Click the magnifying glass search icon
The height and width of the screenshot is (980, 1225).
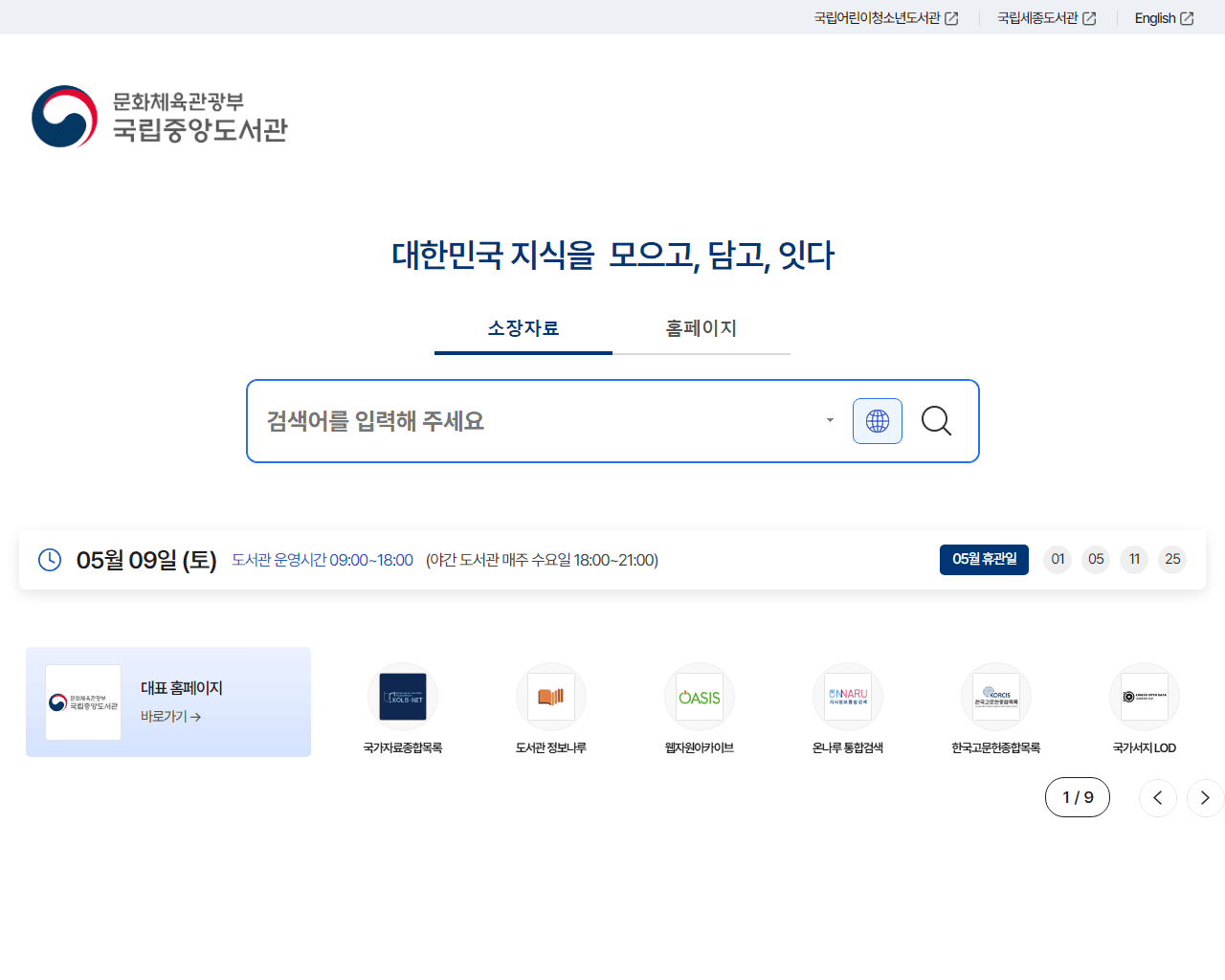click(x=936, y=421)
